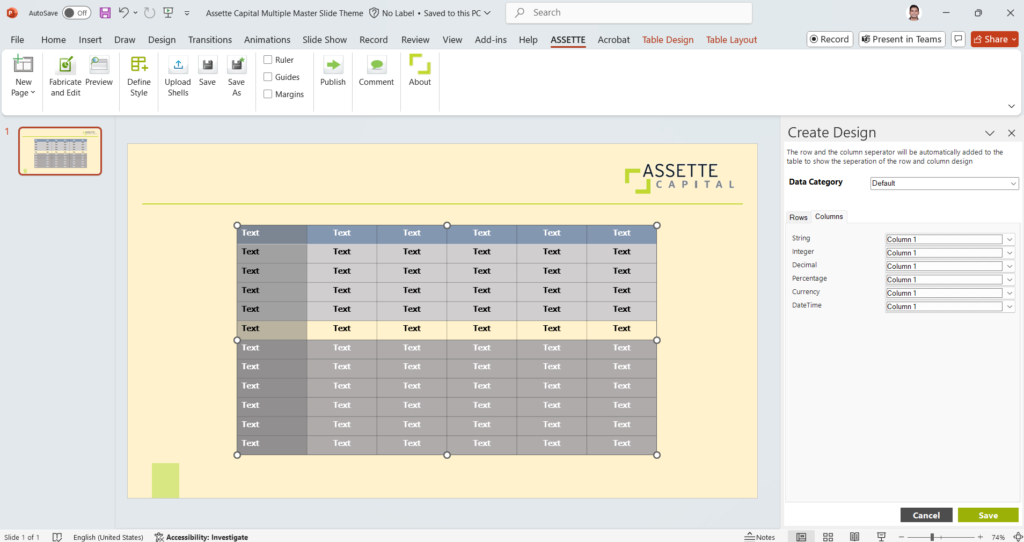Switch to the Insert ribbon tab

[x=90, y=39]
